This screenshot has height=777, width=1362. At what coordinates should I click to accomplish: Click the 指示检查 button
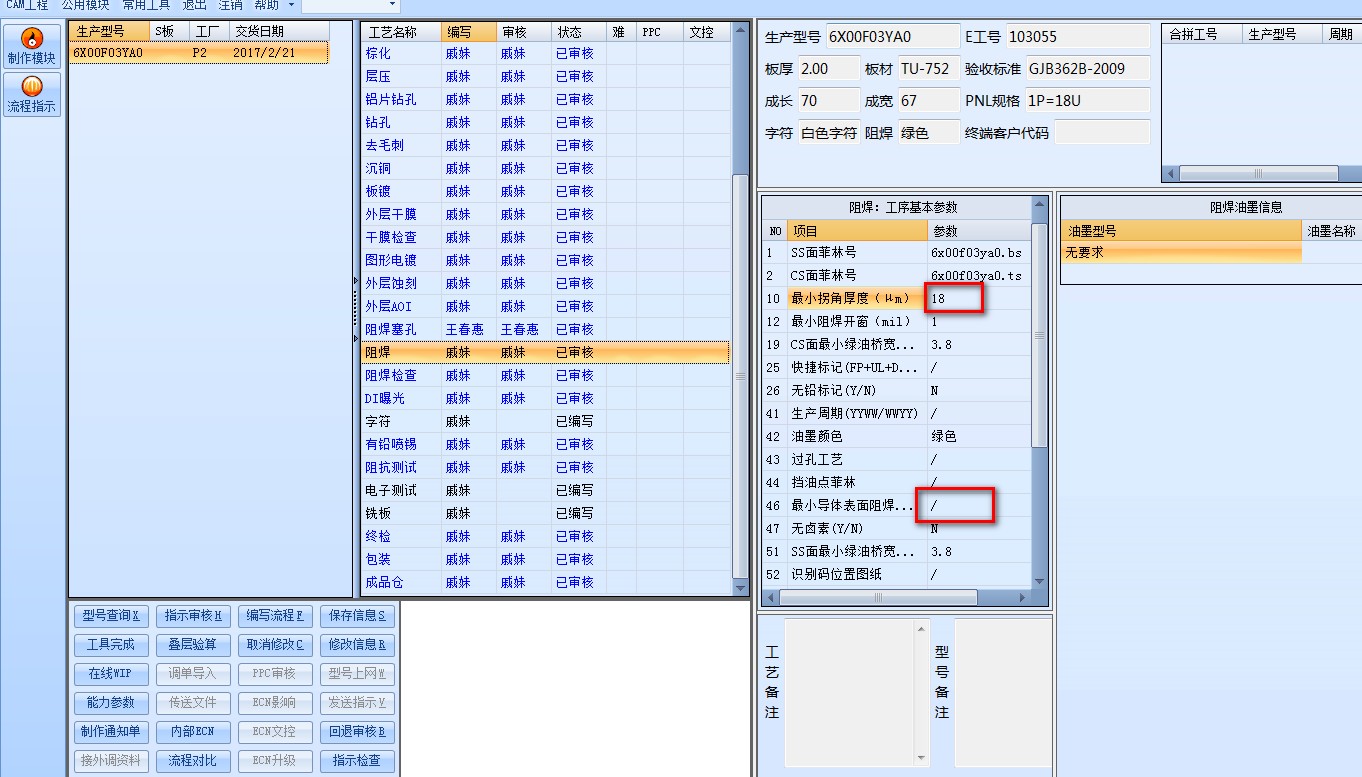click(x=357, y=761)
